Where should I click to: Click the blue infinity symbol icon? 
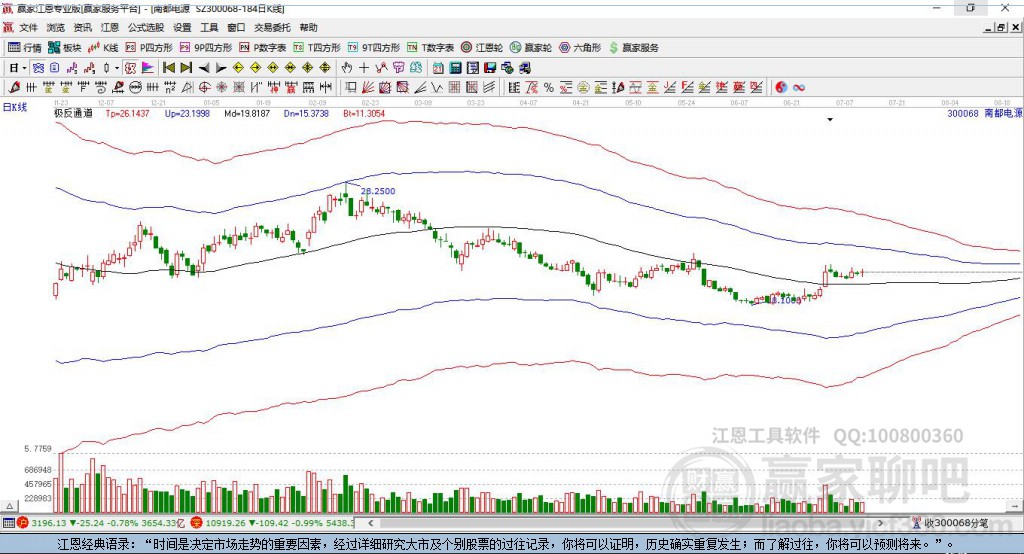tap(799, 88)
